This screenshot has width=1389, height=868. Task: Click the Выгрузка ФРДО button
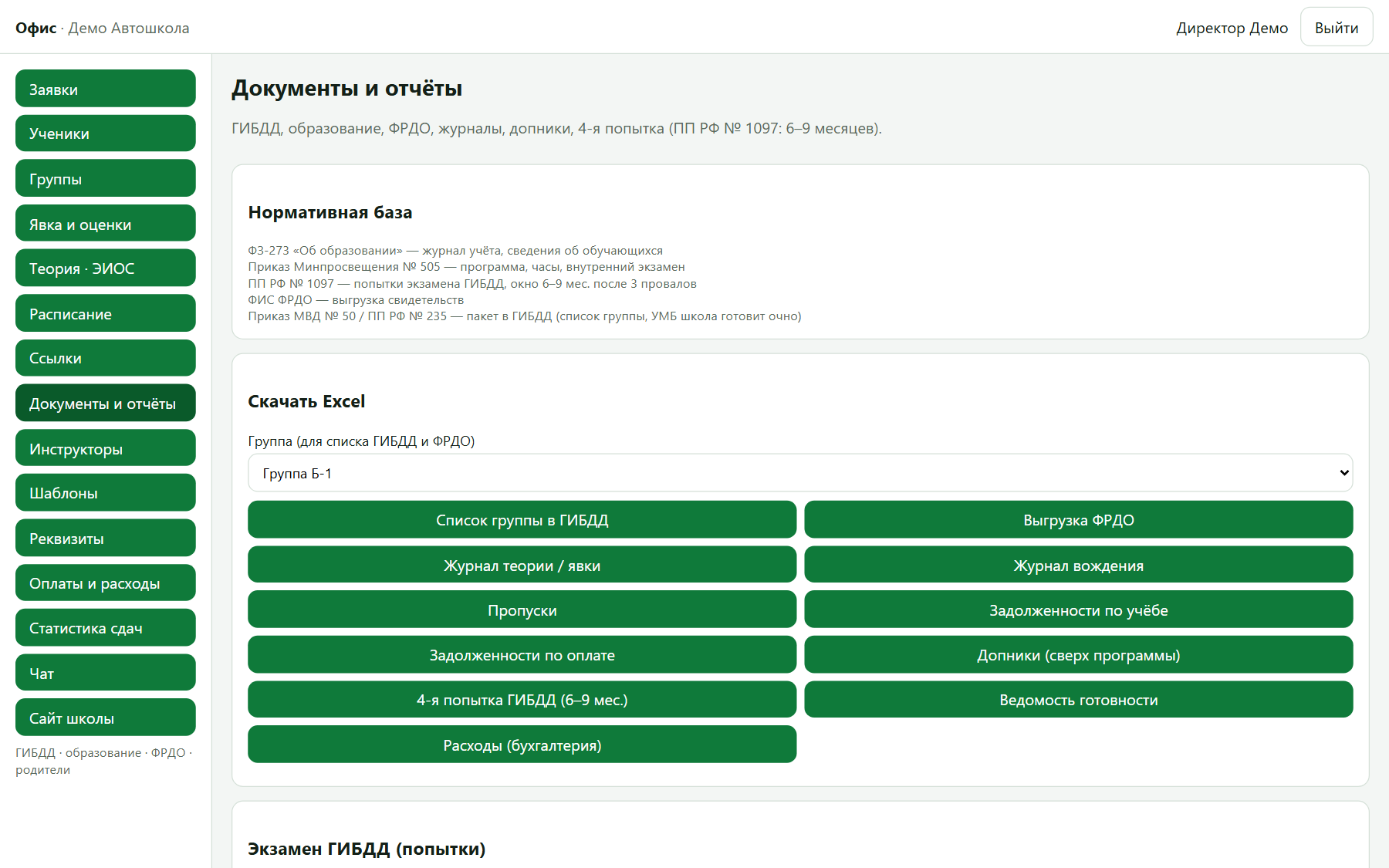tap(1079, 520)
